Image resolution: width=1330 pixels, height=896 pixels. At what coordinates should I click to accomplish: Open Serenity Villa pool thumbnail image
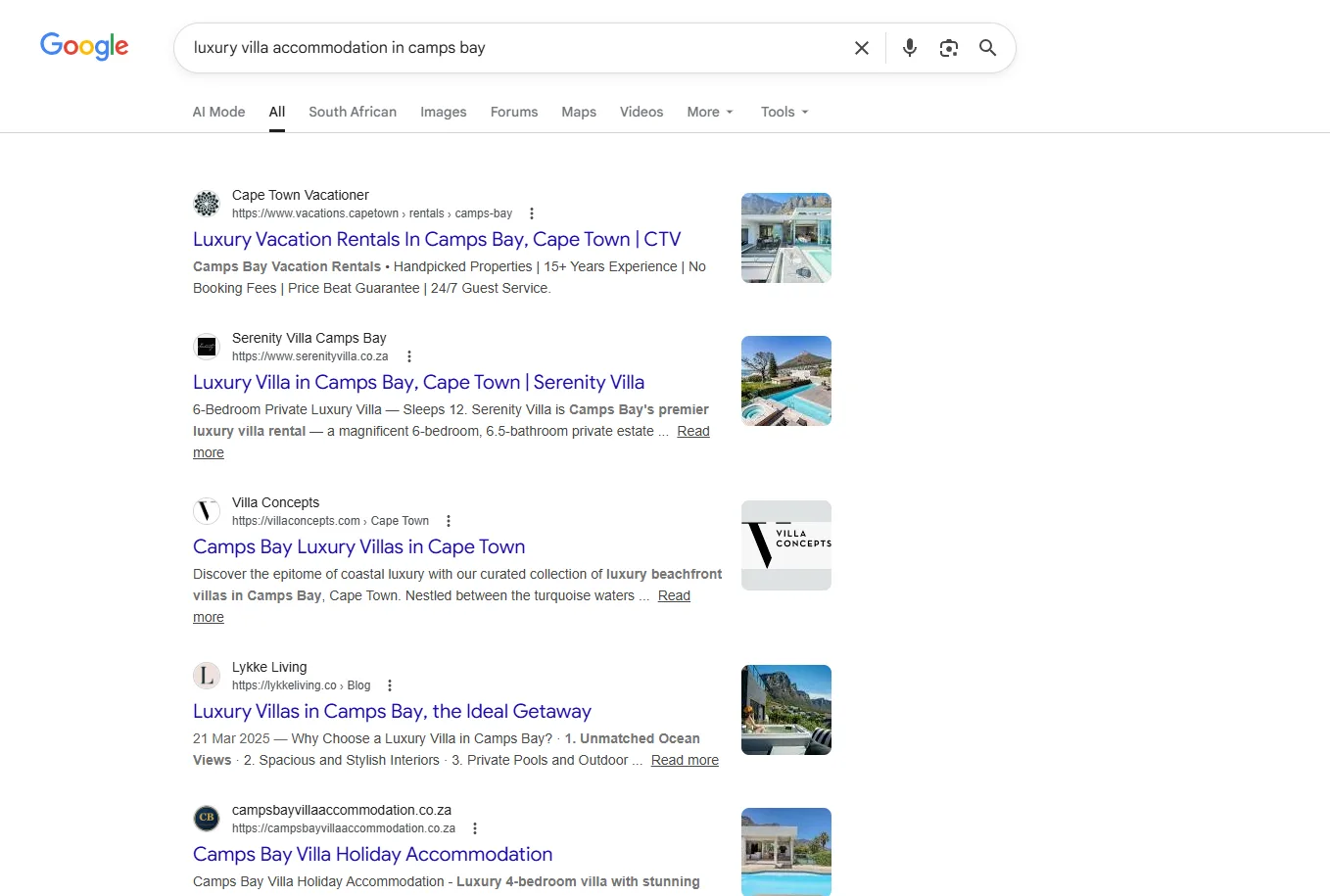(x=786, y=381)
